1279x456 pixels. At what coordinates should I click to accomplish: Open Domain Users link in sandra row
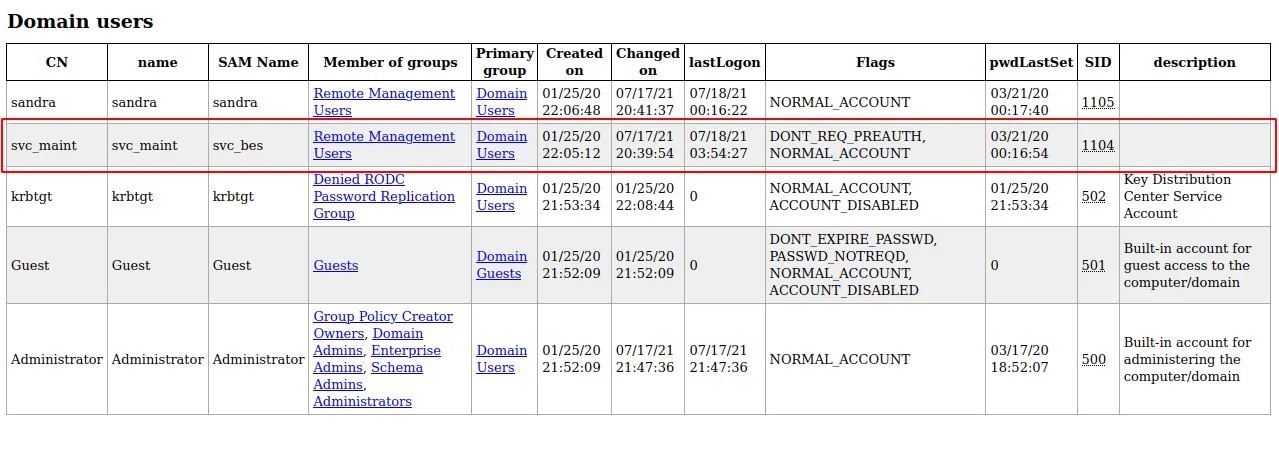tap(501, 94)
